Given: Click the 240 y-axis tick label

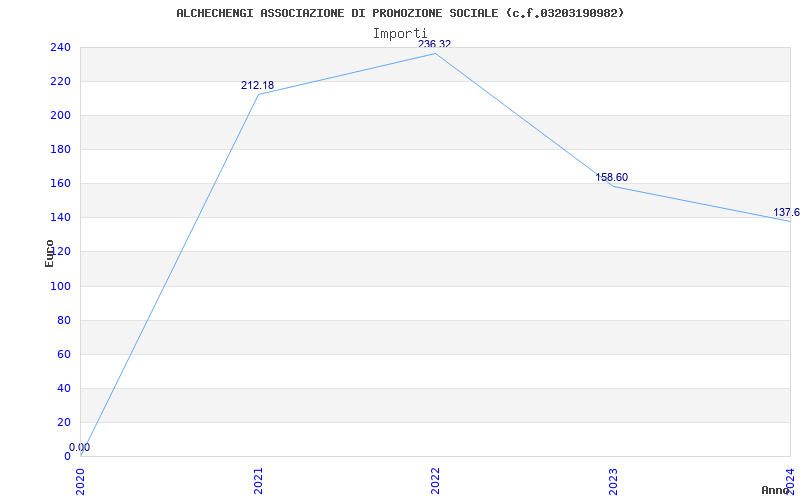Looking at the screenshot, I should pyautogui.click(x=60, y=47).
